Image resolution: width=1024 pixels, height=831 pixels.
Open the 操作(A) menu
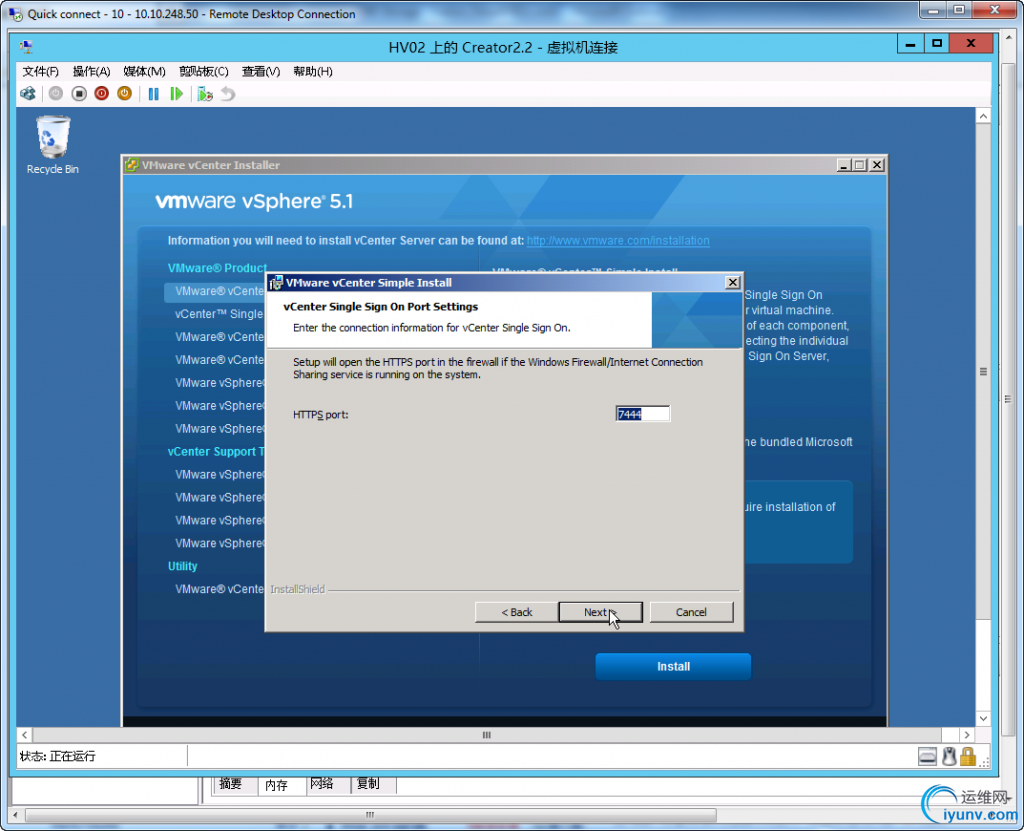[x=91, y=71]
